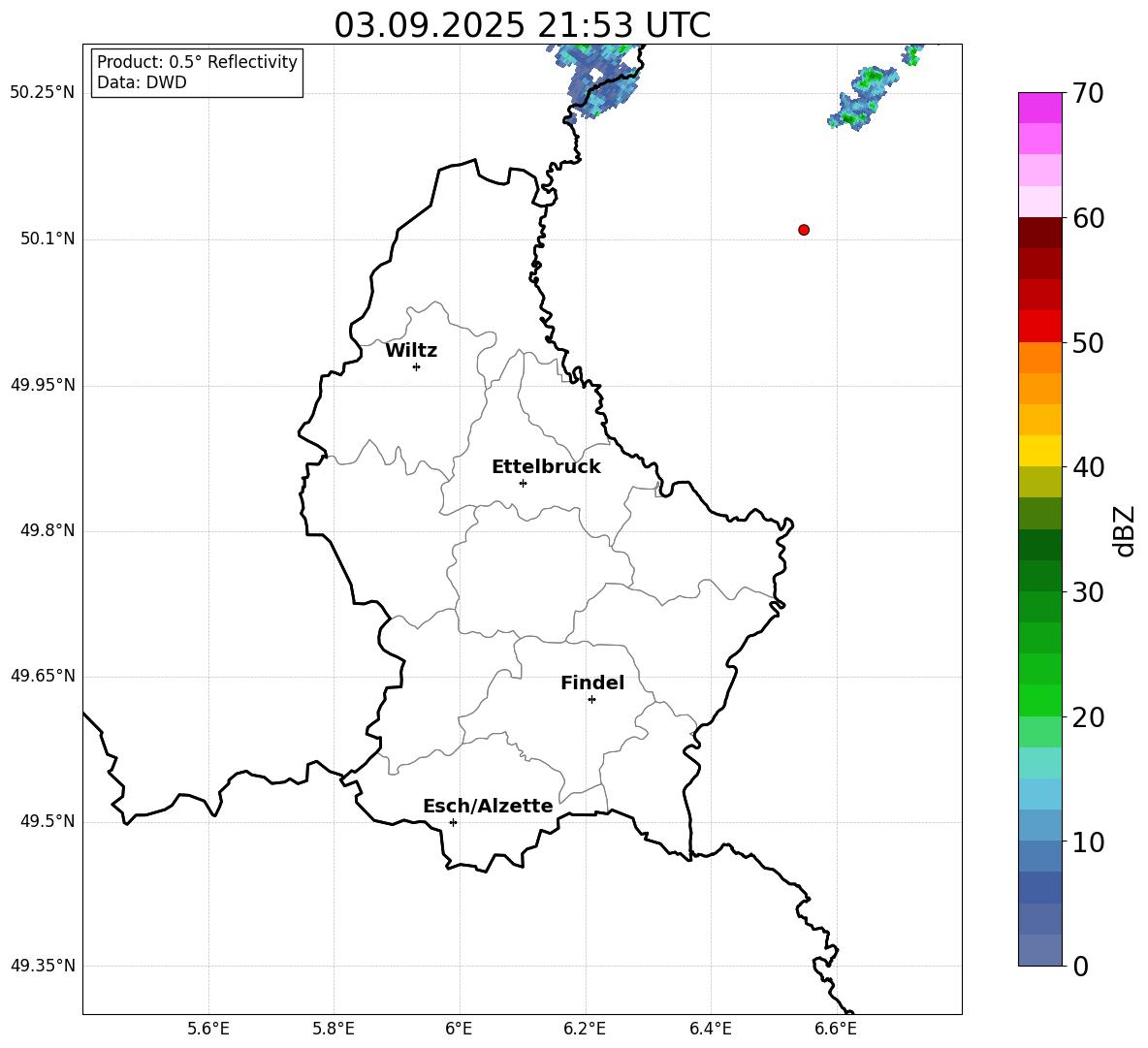Click the 6.4°E longitude label
Screen dimensions: 1148x1048
(x=710, y=1029)
